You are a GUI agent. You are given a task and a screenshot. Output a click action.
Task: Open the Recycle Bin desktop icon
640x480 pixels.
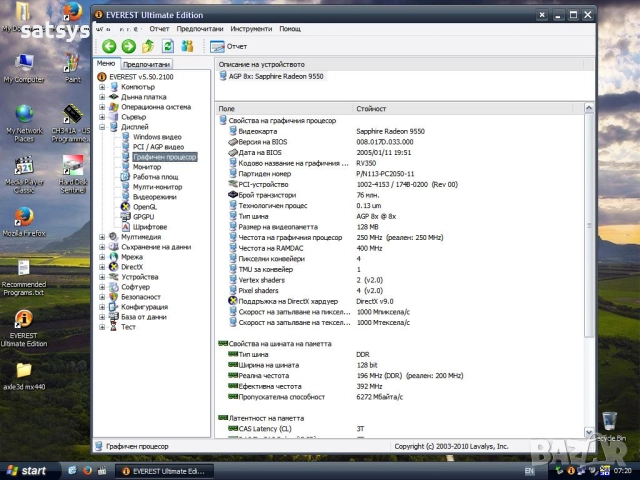609,427
